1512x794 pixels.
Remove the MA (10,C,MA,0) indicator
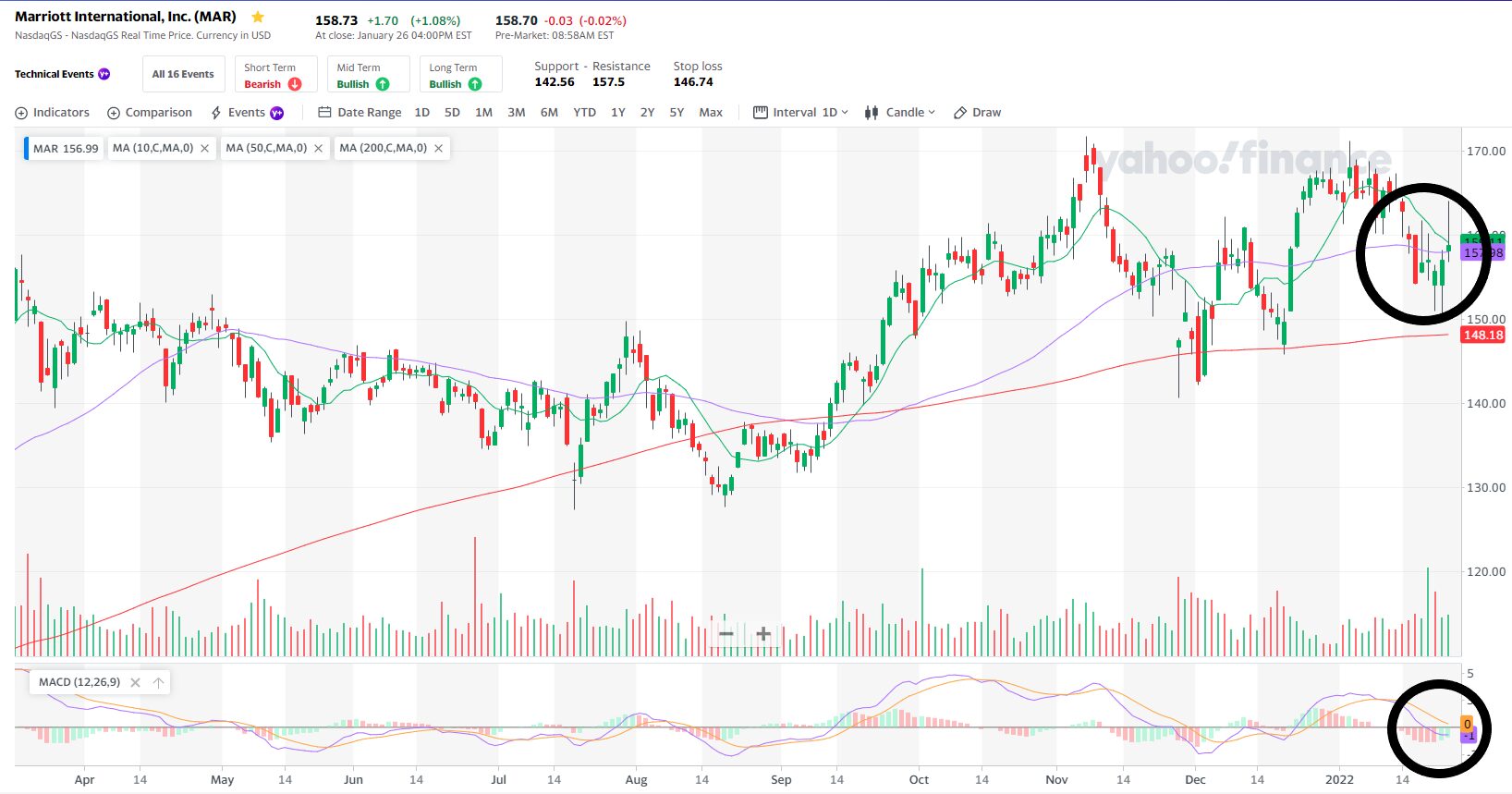coord(205,148)
